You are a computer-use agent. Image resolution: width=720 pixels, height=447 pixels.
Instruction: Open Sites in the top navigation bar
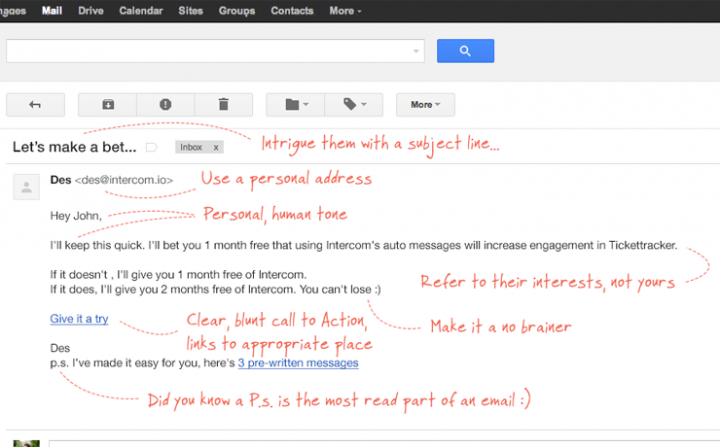point(191,11)
